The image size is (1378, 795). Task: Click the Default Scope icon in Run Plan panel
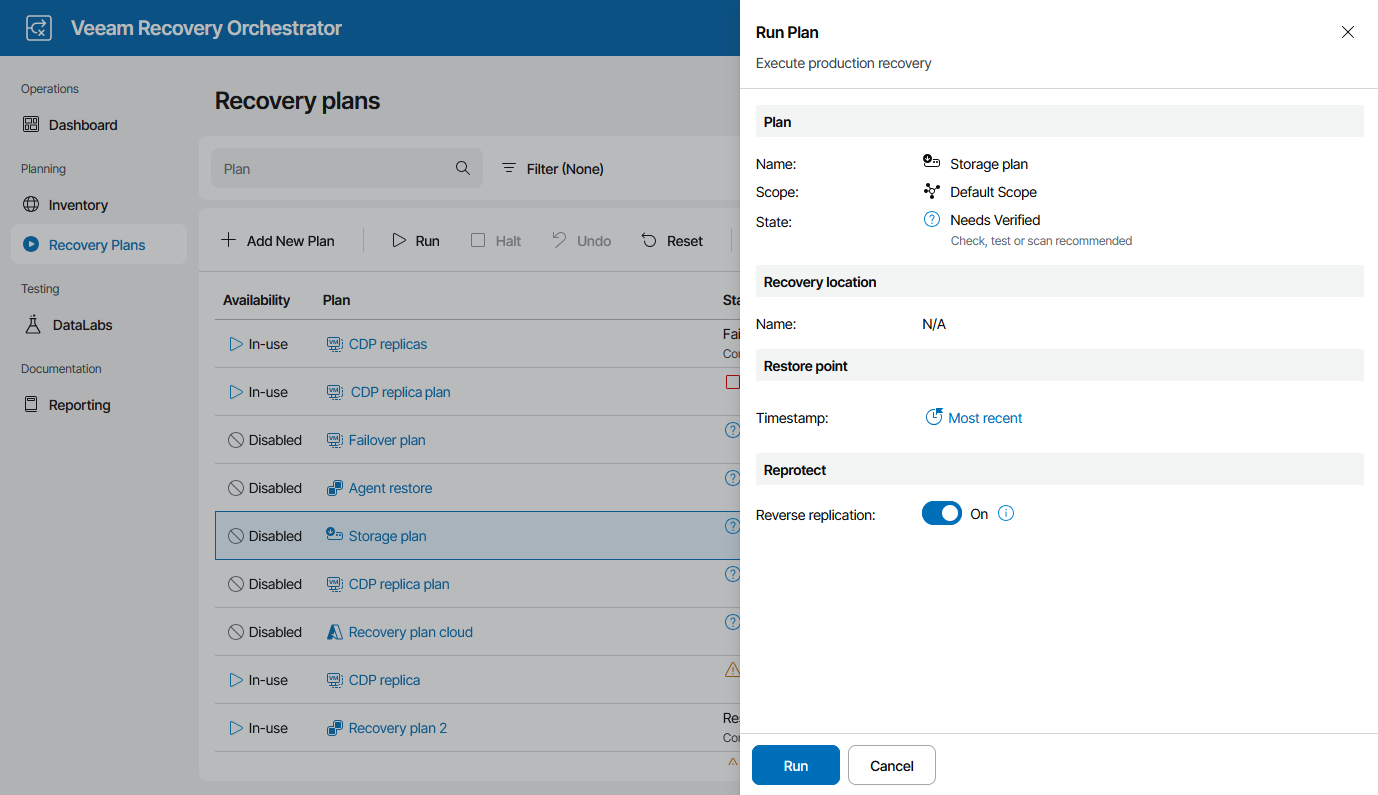pyautogui.click(x=932, y=191)
